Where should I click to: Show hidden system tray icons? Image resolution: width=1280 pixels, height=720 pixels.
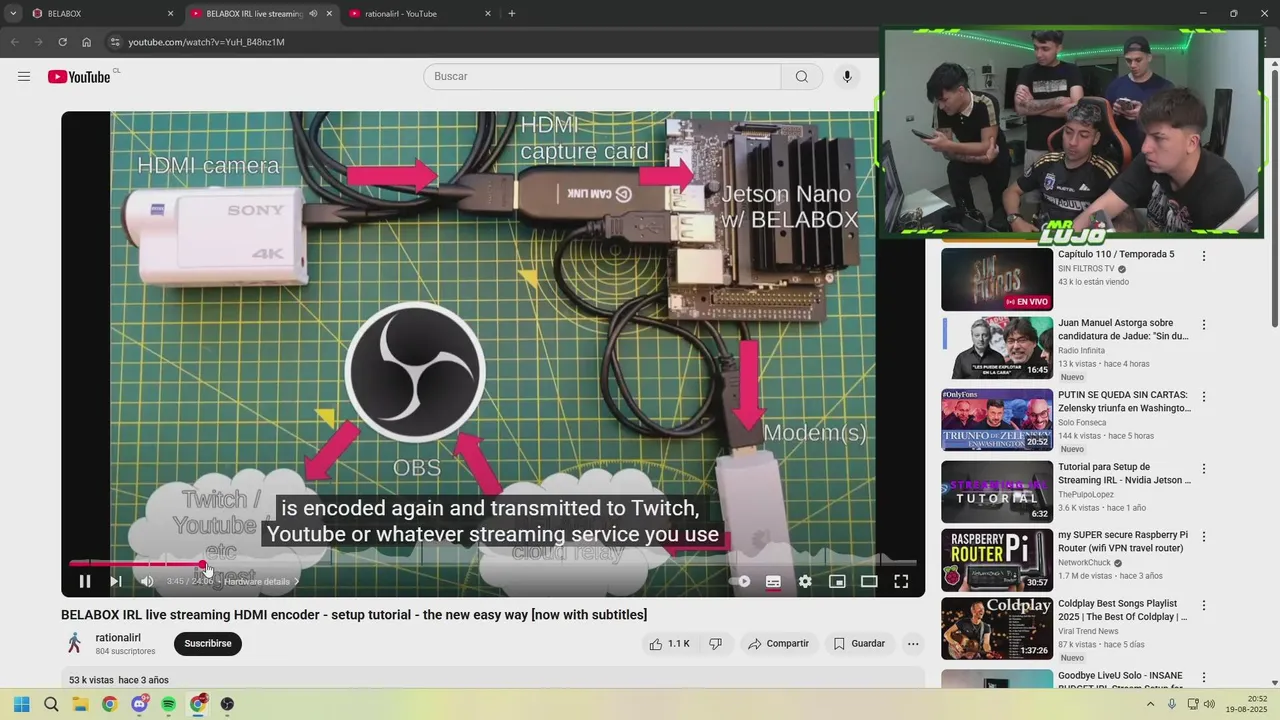pos(1150,704)
